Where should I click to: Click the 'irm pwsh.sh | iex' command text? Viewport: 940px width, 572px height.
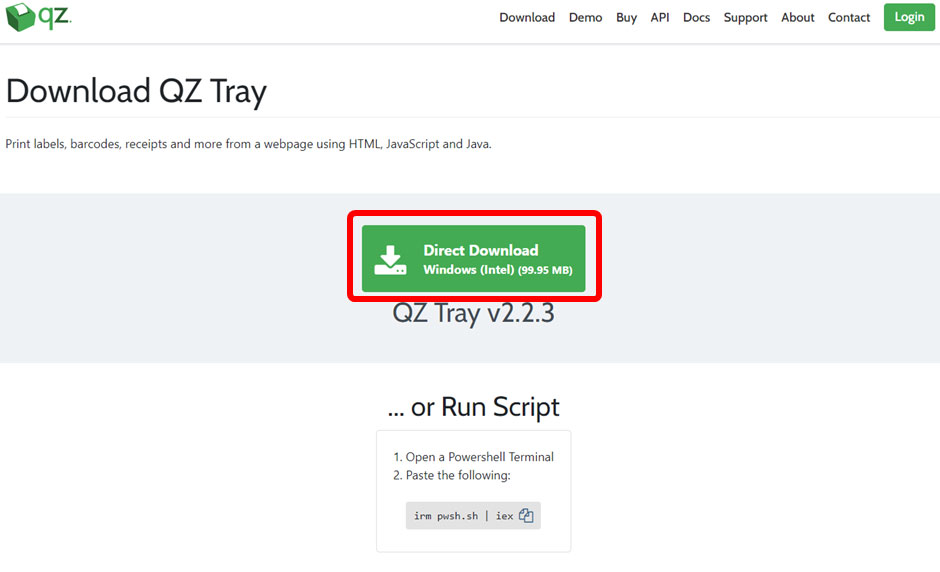(463, 516)
